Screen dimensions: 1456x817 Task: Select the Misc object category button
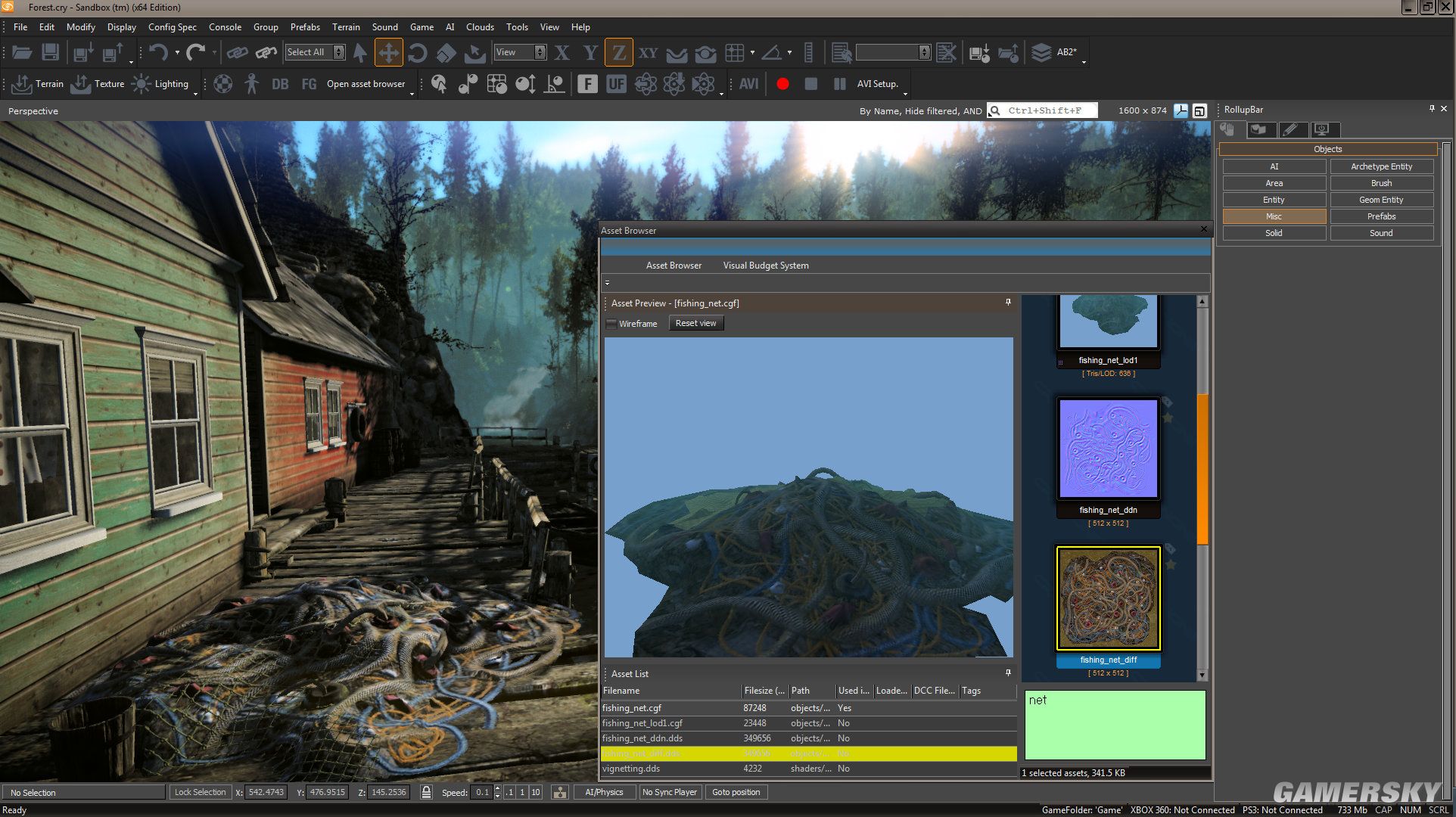[1274, 216]
